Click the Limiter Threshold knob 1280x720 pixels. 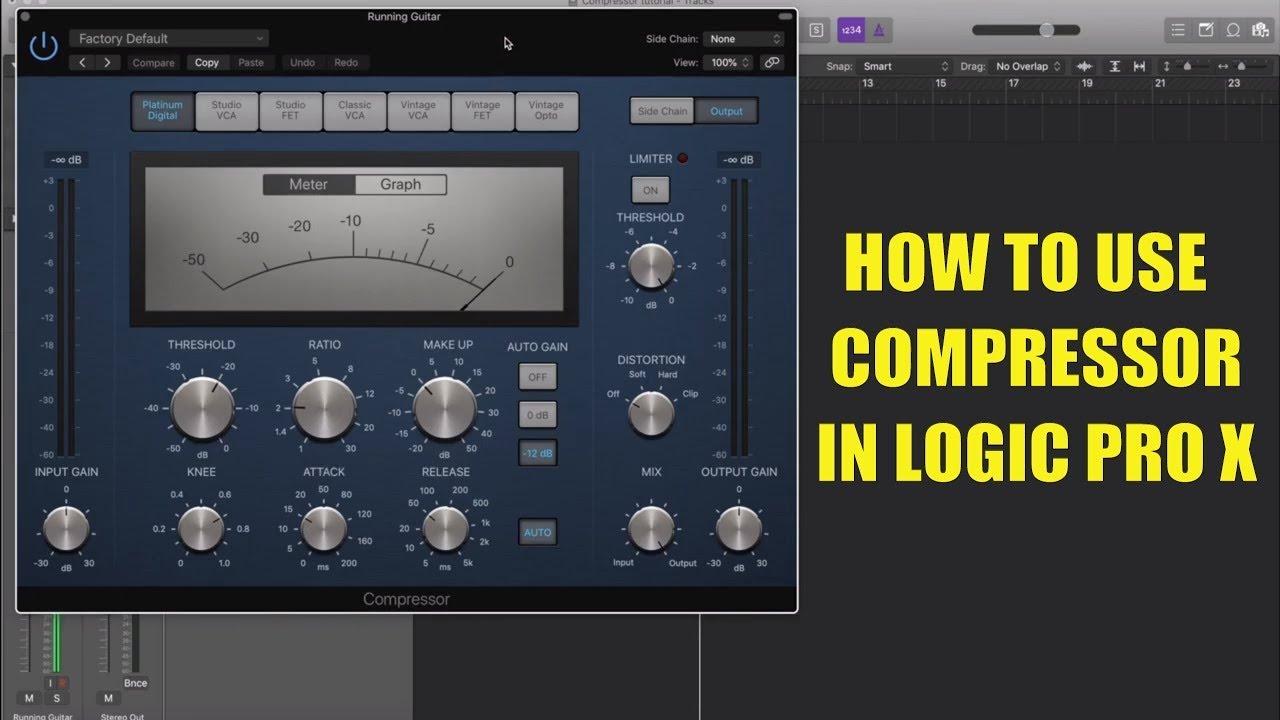pos(651,266)
